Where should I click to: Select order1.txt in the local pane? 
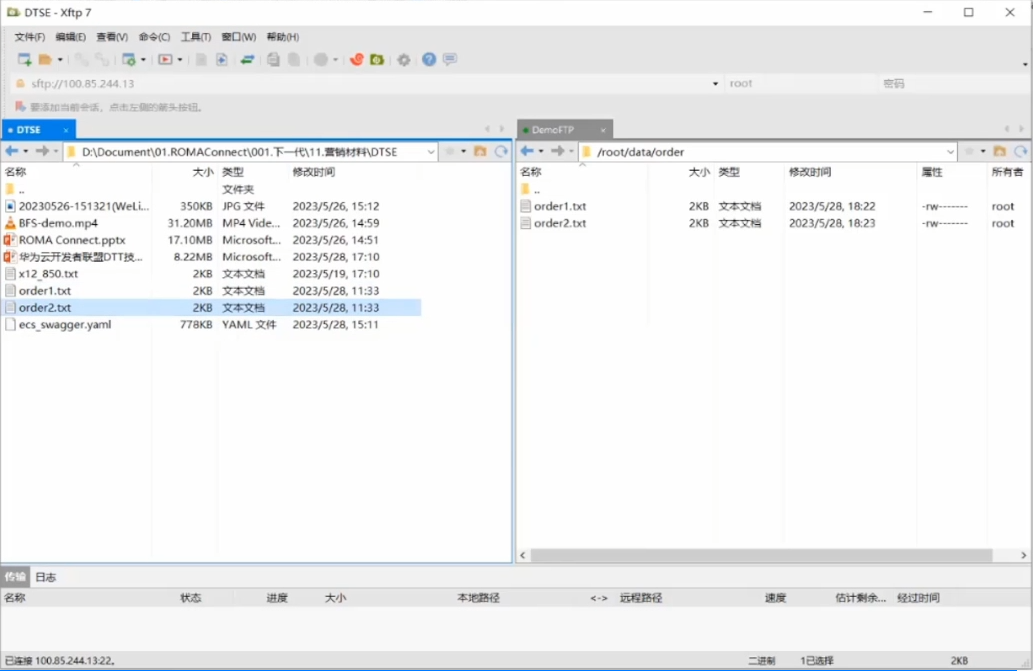coord(44,290)
